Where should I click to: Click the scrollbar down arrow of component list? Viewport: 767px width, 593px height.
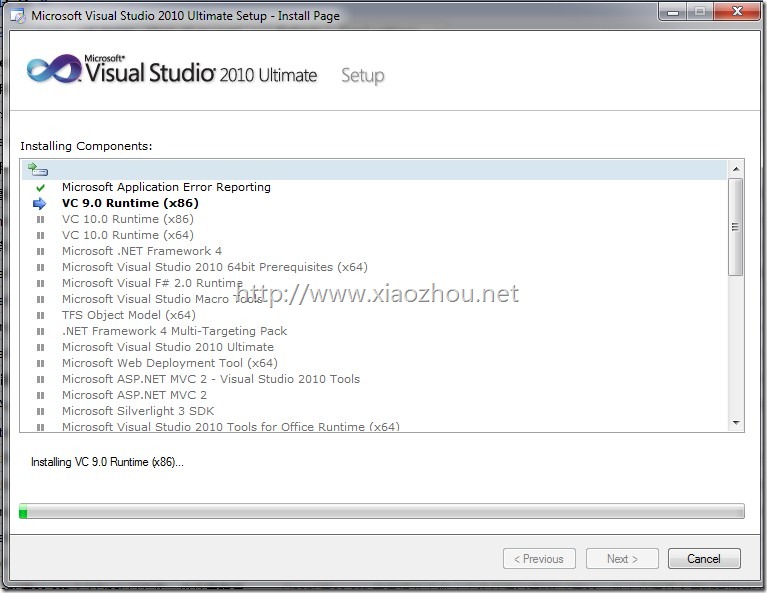[736, 423]
